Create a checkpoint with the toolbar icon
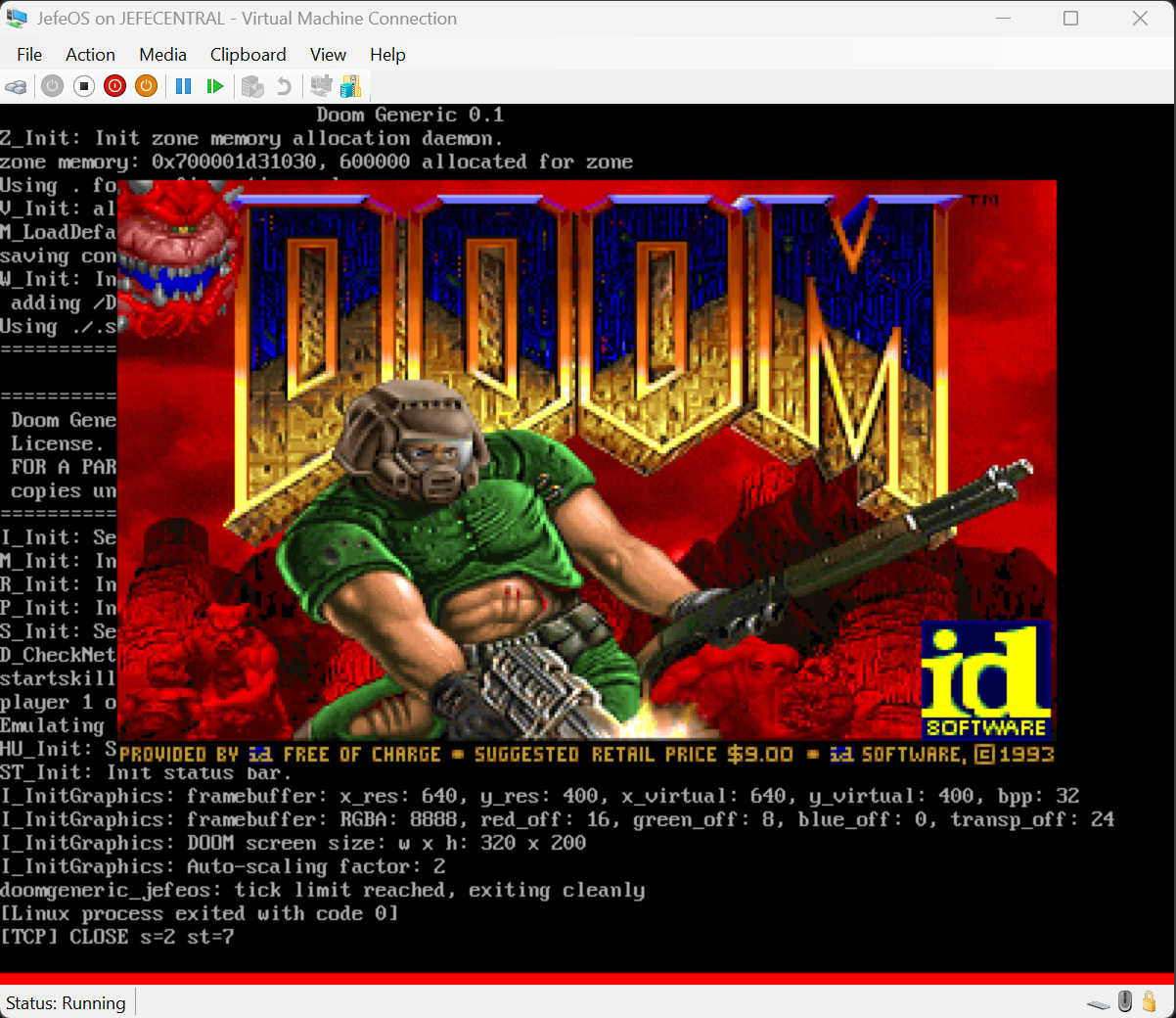The width and height of the screenshot is (1176, 1018). coord(252,86)
